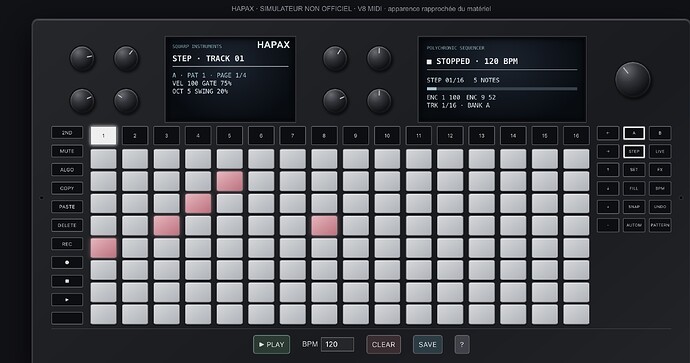Click the HAPAX logo on left display
This screenshot has width=690, height=363.
273,45
